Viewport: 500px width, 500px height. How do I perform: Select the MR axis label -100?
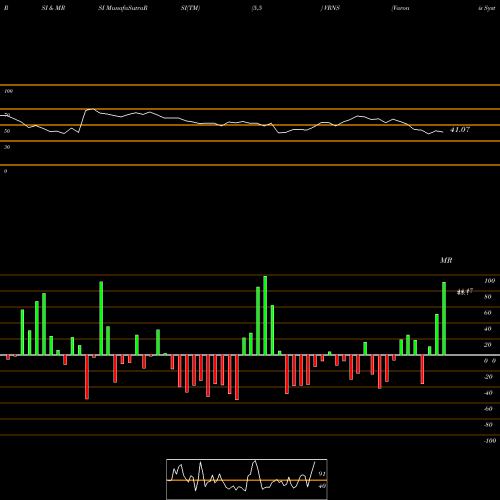coord(489,441)
